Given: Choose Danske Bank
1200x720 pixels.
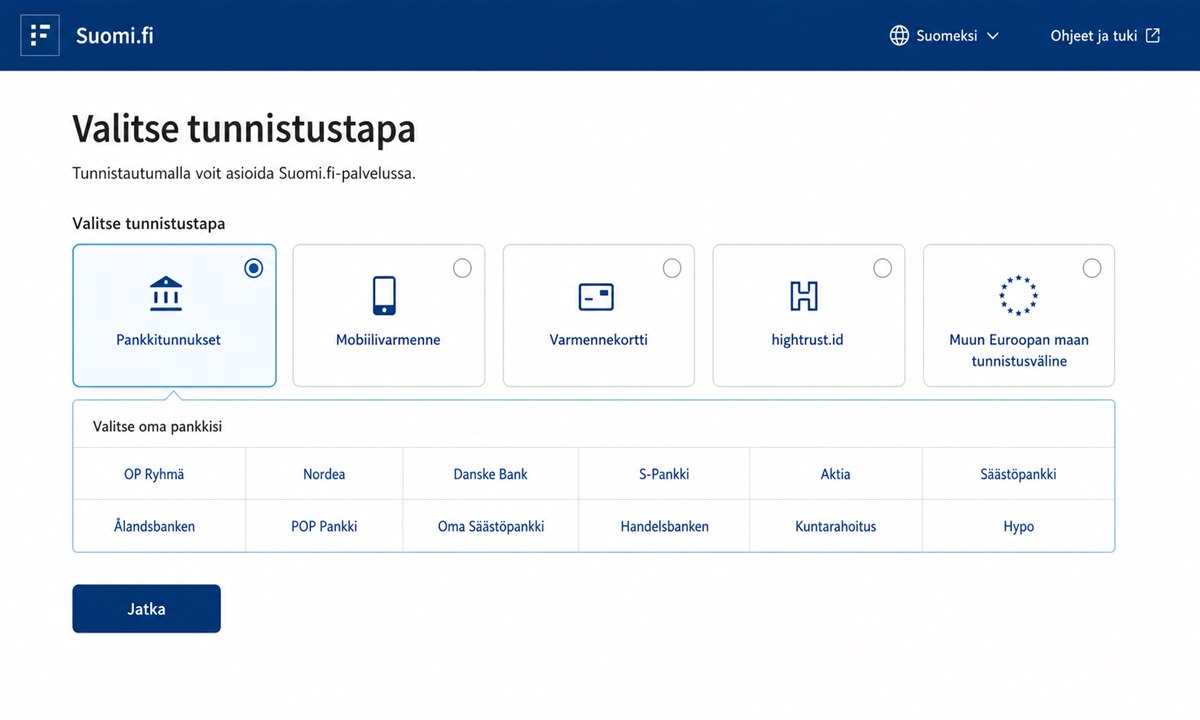Looking at the screenshot, I should pyautogui.click(x=491, y=474).
